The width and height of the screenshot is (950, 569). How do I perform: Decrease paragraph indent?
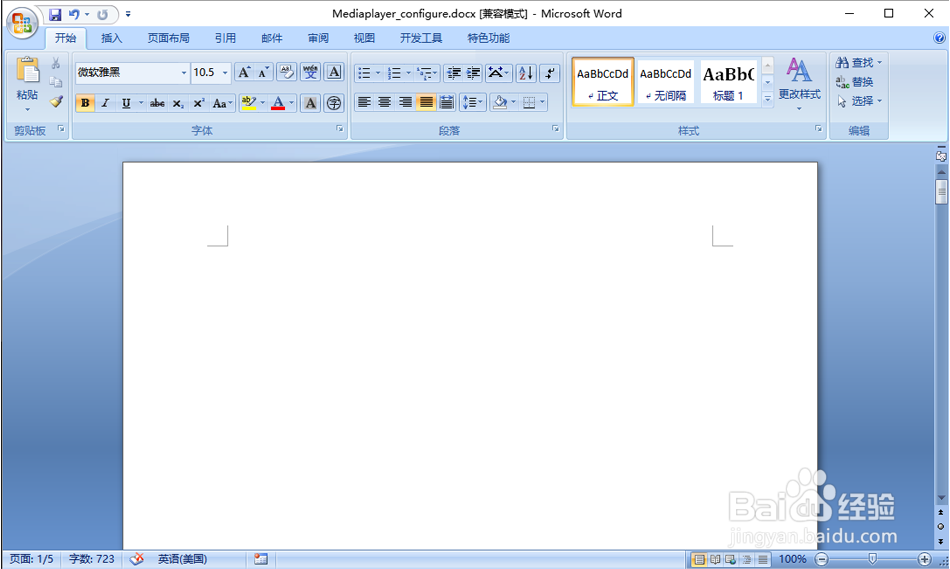pyautogui.click(x=453, y=73)
